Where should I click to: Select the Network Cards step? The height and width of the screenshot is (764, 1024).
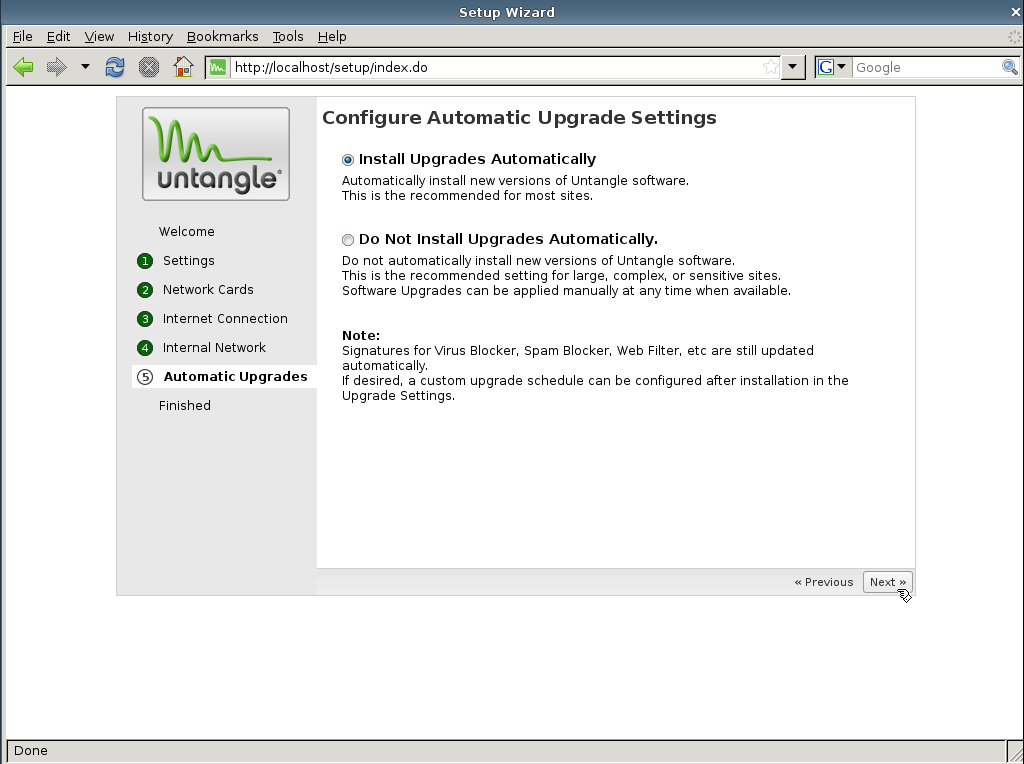tap(208, 289)
